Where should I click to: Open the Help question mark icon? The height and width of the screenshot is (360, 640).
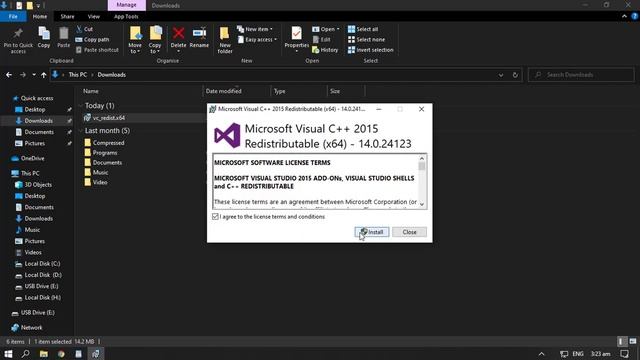(x=634, y=16)
